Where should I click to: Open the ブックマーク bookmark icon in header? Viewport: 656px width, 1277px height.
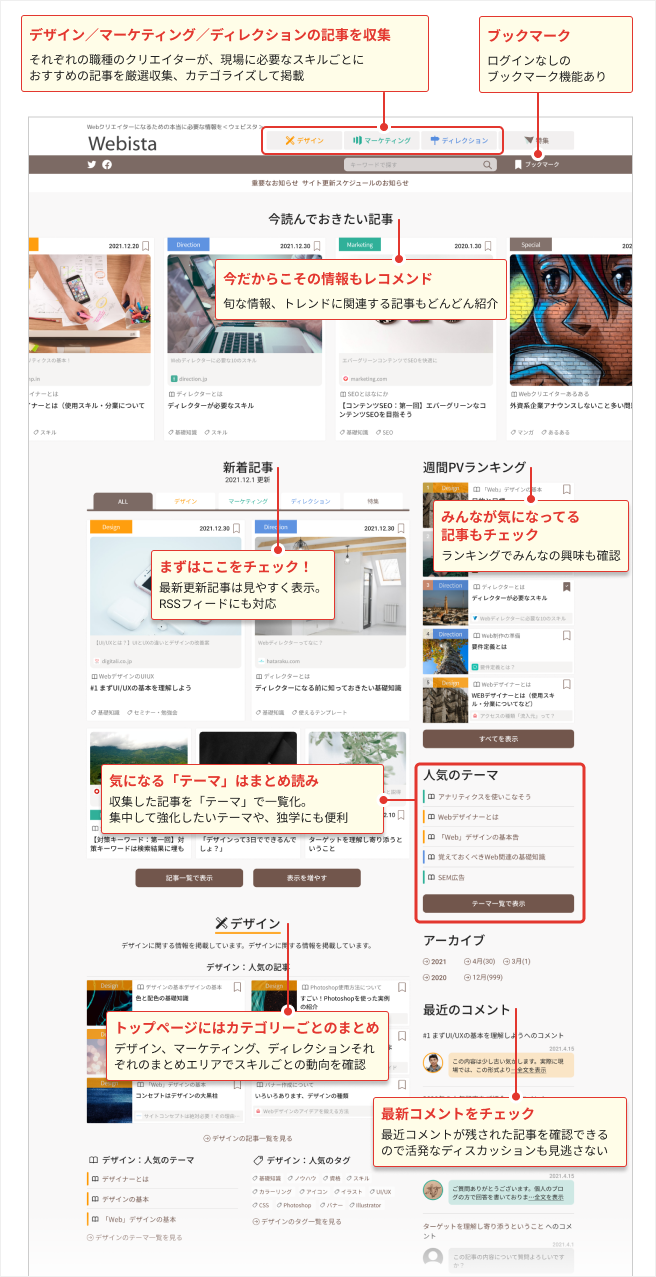[x=518, y=164]
